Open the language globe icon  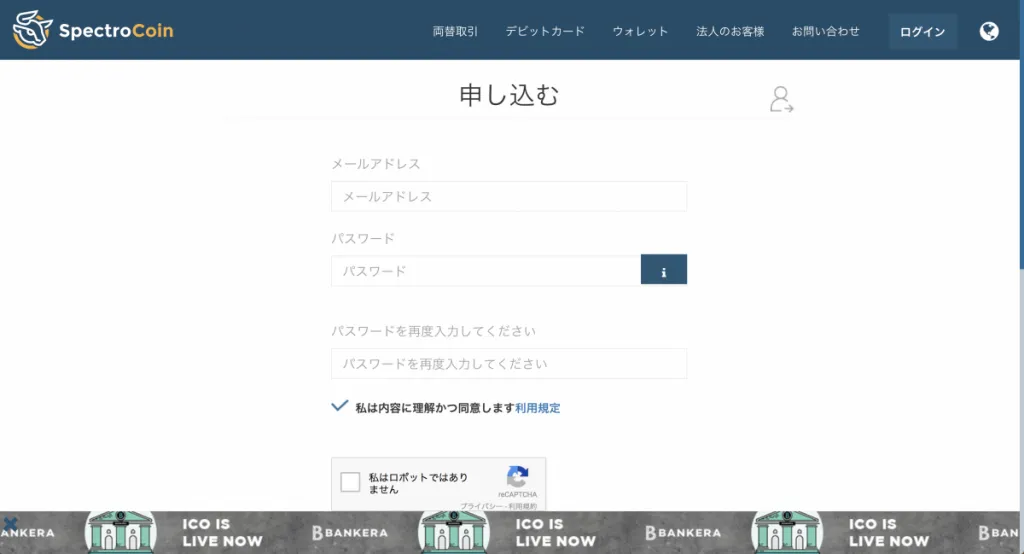click(x=989, y=31)
